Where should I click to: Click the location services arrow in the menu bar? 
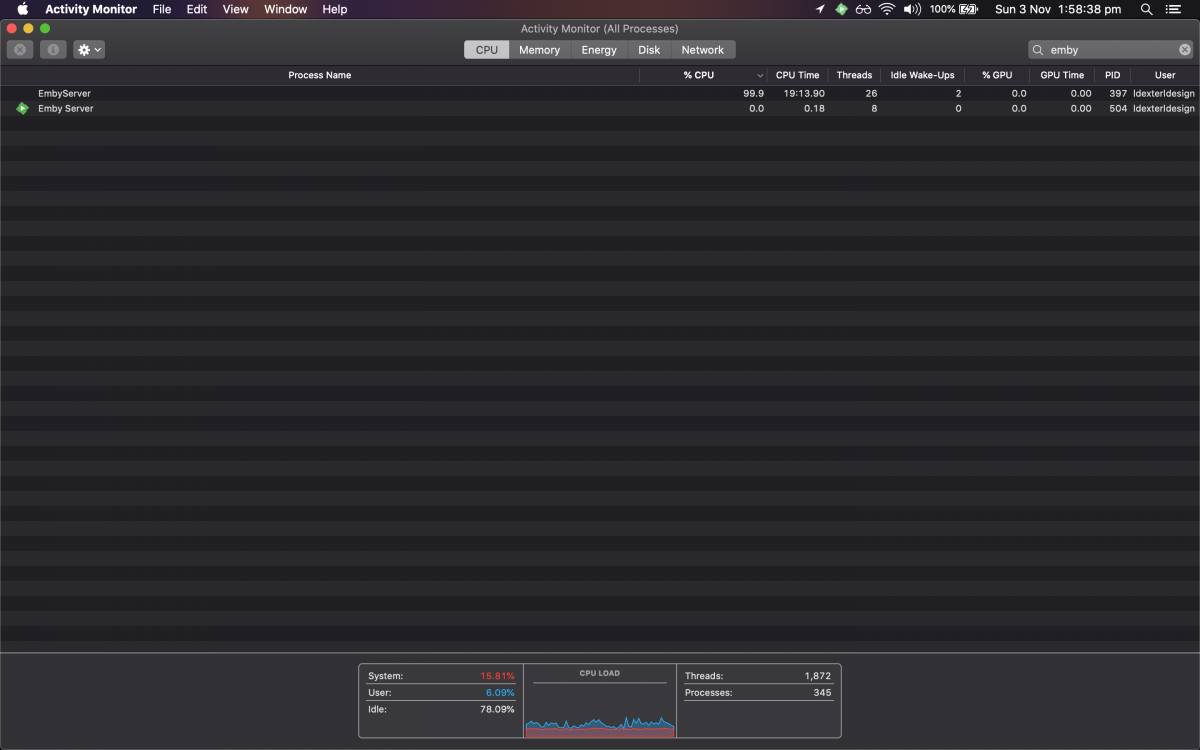point(820,9)
